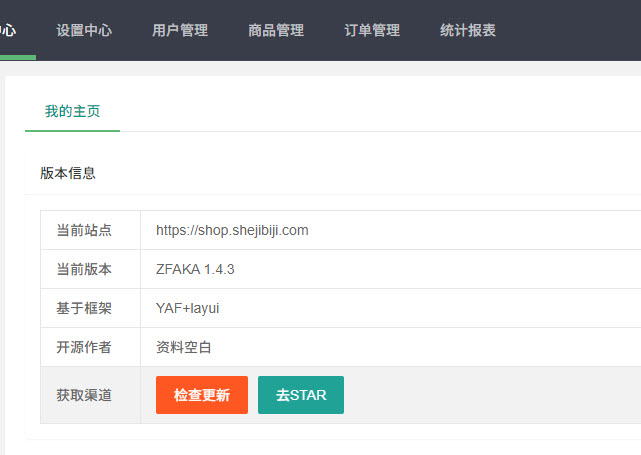Go to 用户管理 in the top navigation
This screenshot has height=455, width=641.
pos(180,30)
